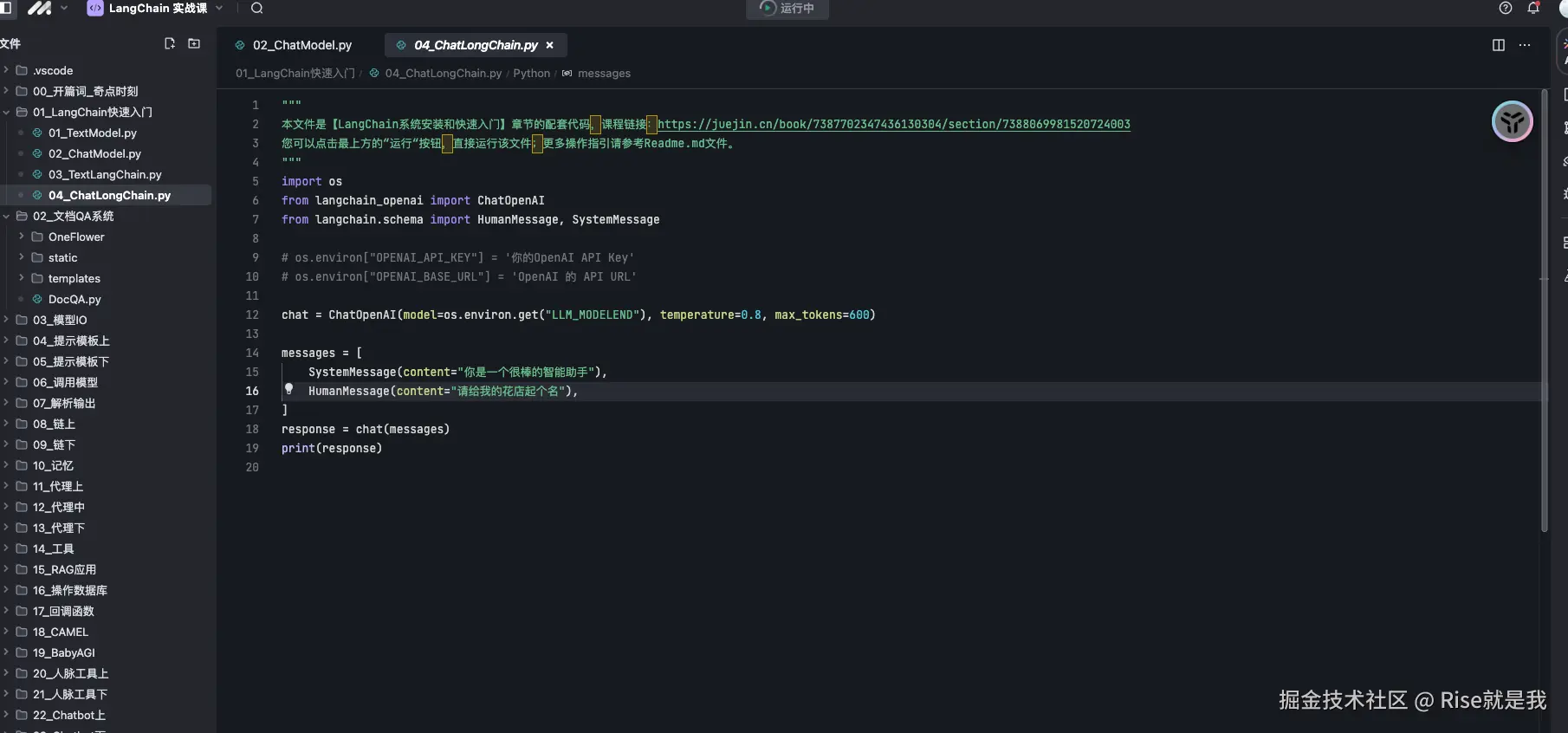Toggle the sidebar panel icon at top-left
This screenshot has height=733, width=1568.
(6, 8)
